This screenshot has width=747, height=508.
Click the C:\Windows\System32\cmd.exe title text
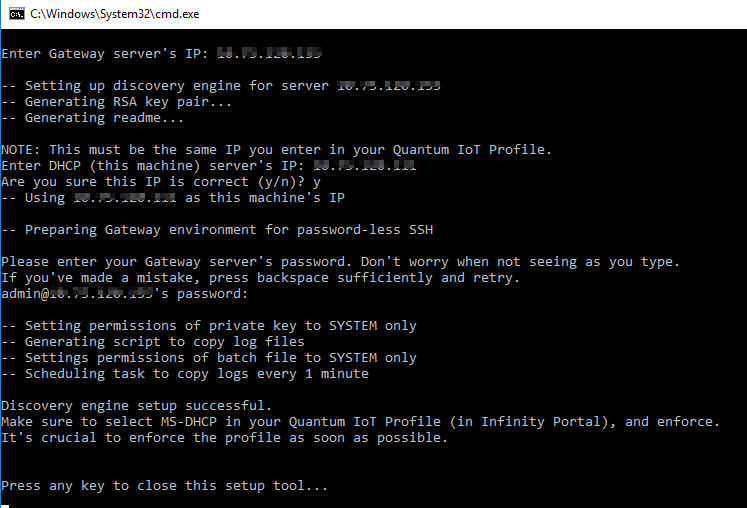(114, 14)
